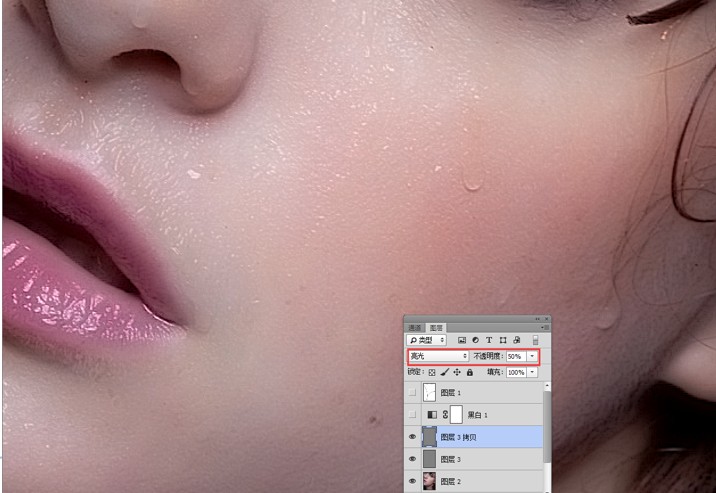
Task: Select layer name 图层 2
Action: coord(451,482)
